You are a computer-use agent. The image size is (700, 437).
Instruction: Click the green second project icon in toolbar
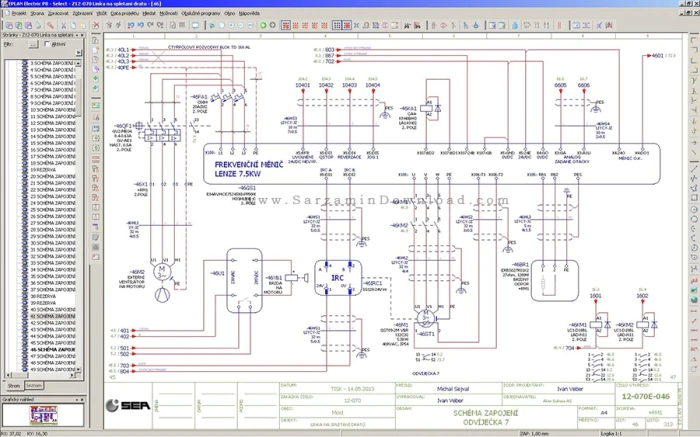(x=19, y=25)
